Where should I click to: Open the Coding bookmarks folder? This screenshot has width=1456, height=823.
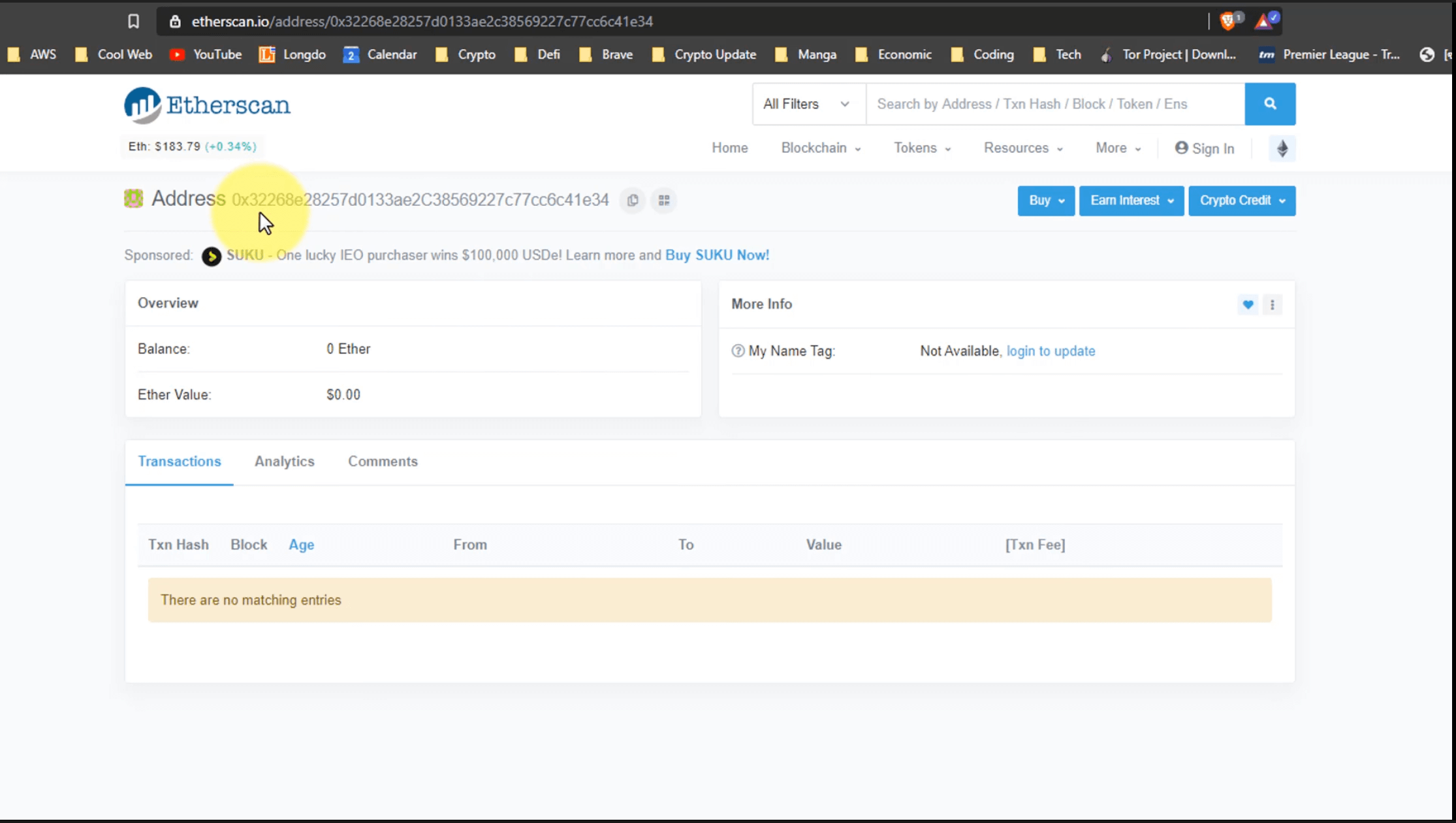coord(983,55)
